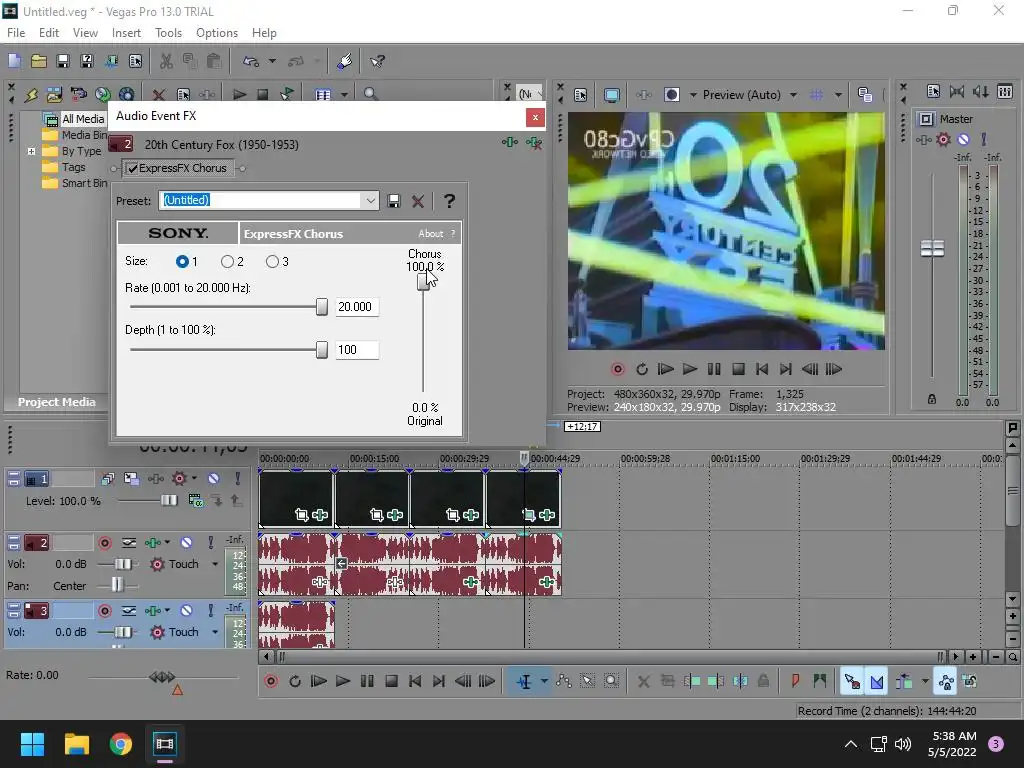Click the Depth slider handle
Screen dimensions: 1024x768
(321, 350)
